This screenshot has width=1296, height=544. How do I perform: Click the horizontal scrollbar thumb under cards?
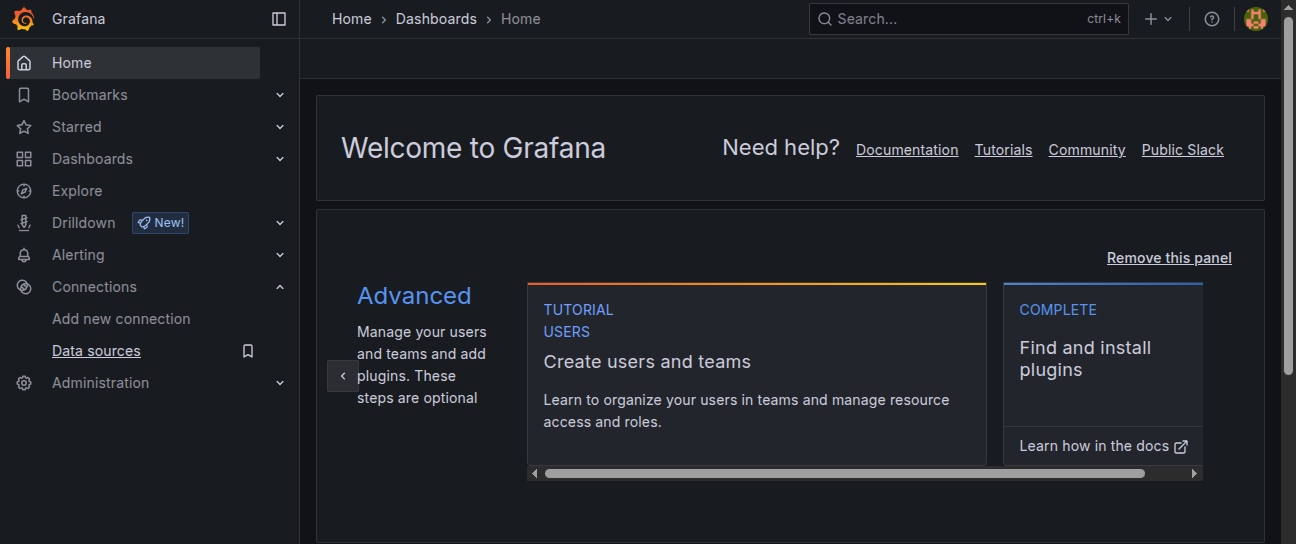(x=844, y=473)
